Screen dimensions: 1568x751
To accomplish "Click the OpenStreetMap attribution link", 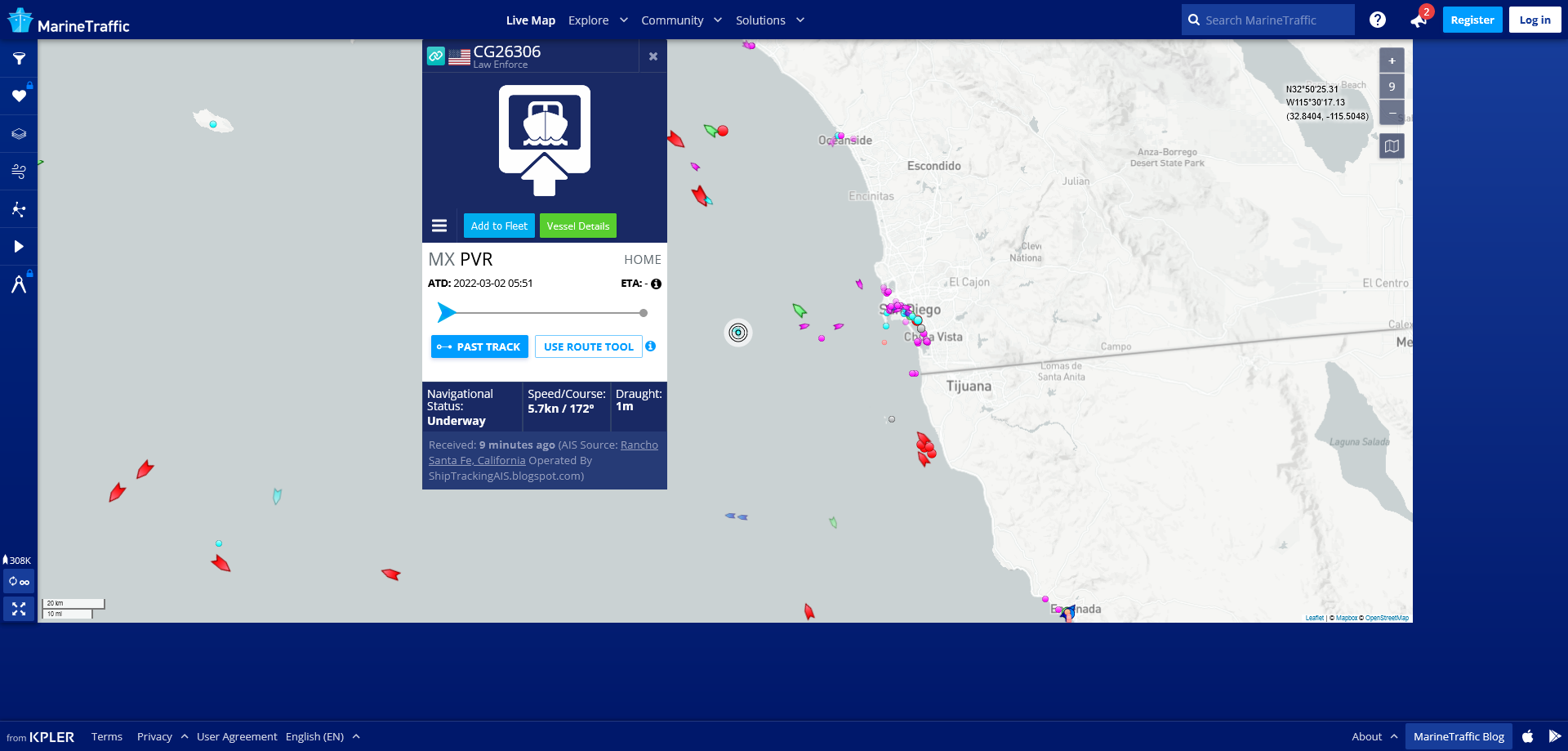I will (1387, 618).
